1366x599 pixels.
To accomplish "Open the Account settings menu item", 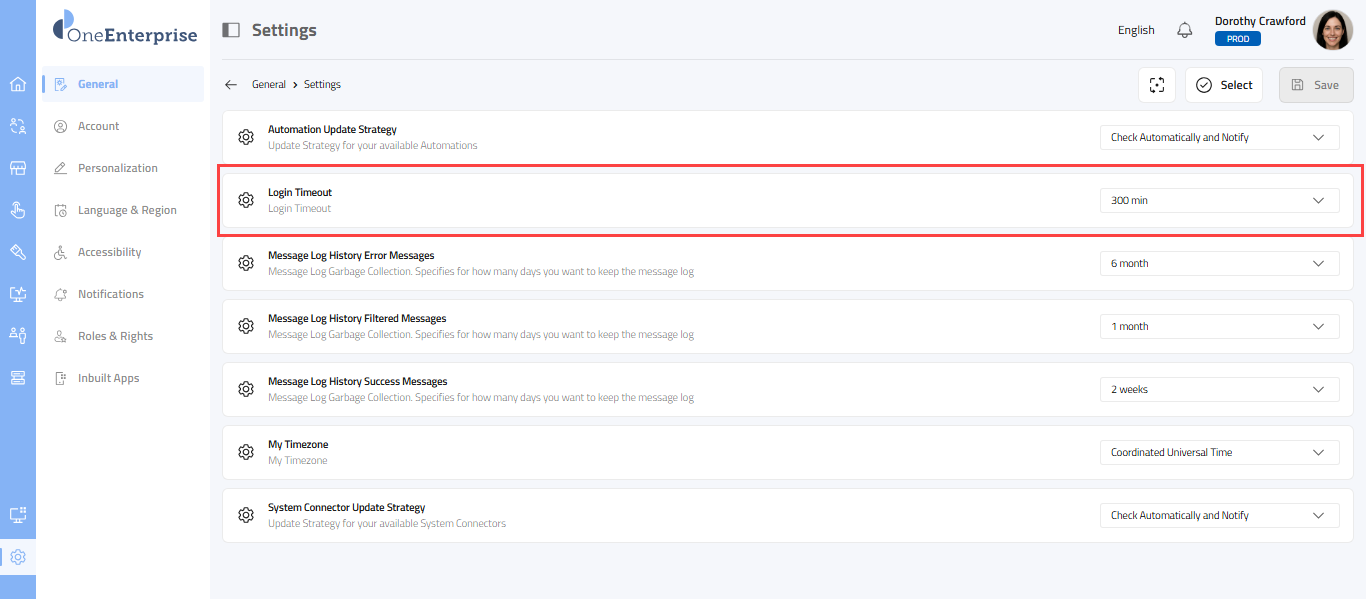I will 98,126.
